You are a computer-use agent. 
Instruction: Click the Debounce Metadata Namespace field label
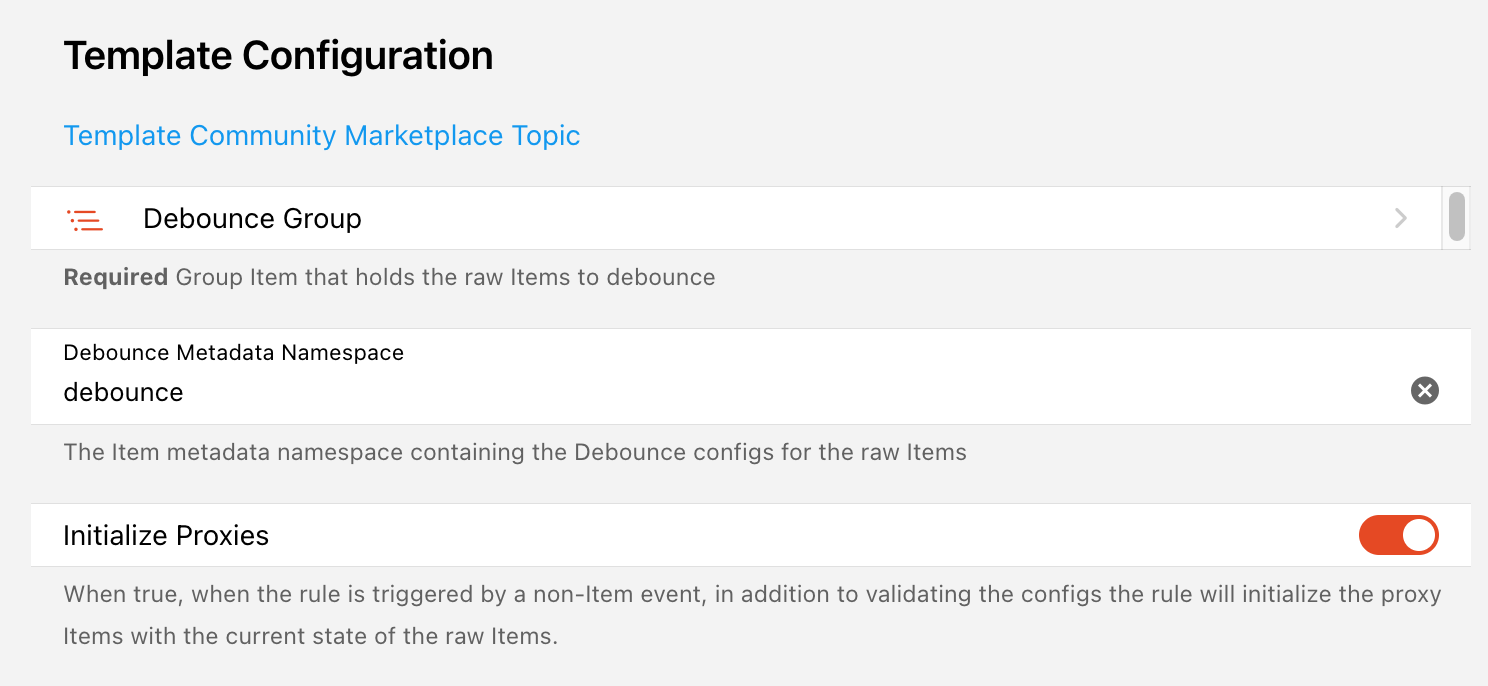[x=233, y=352]
